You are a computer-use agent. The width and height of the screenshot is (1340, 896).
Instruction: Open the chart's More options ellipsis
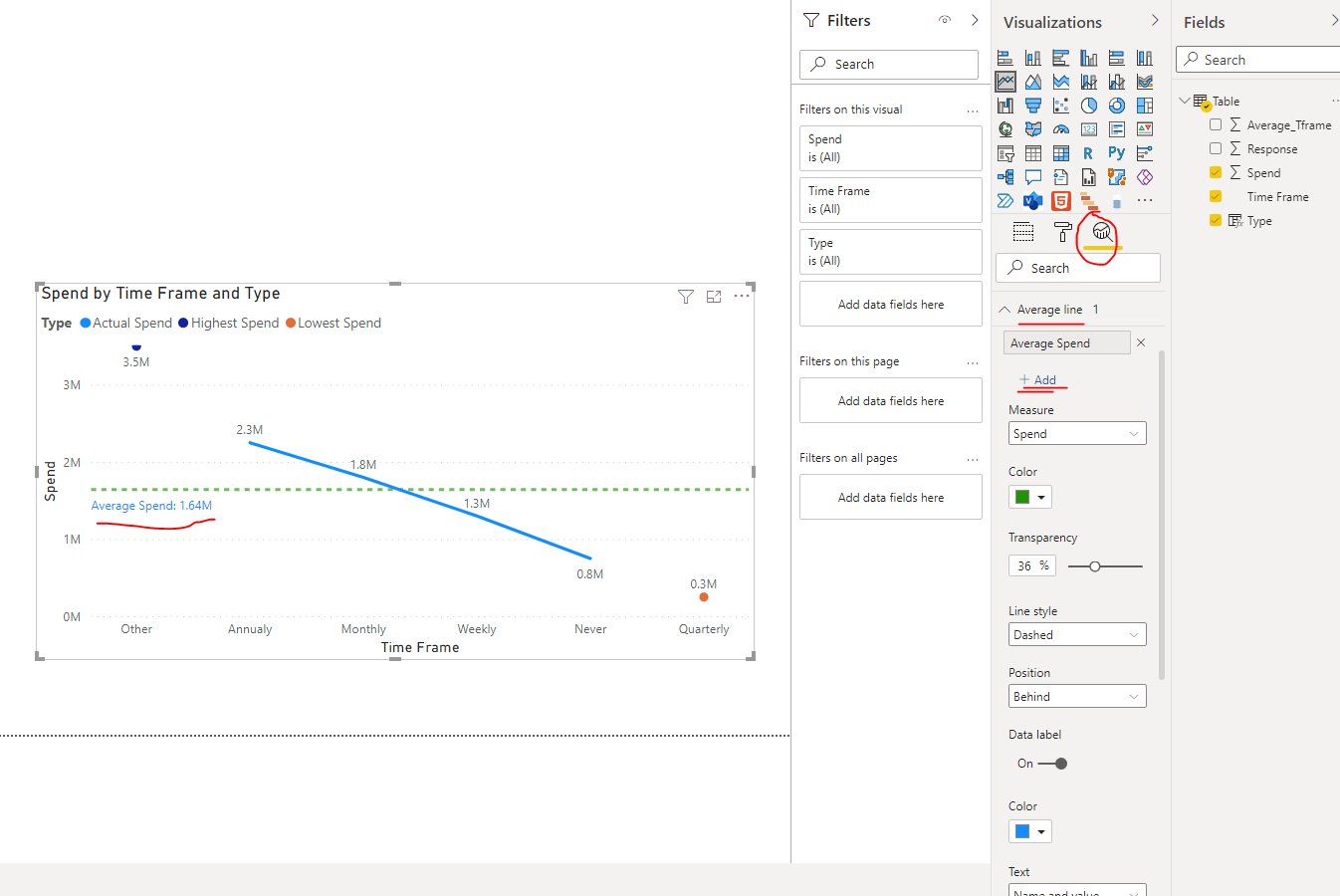point(742,296)
